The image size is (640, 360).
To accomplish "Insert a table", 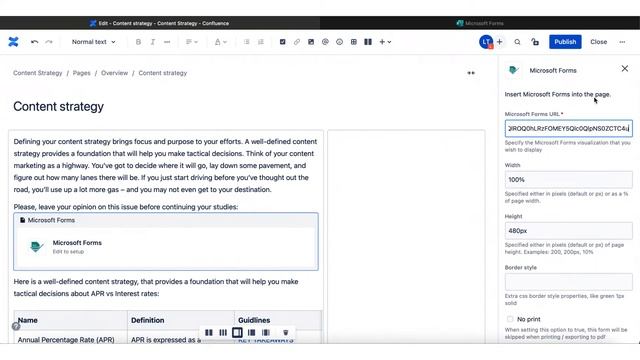I will click(x=354, y=42).
